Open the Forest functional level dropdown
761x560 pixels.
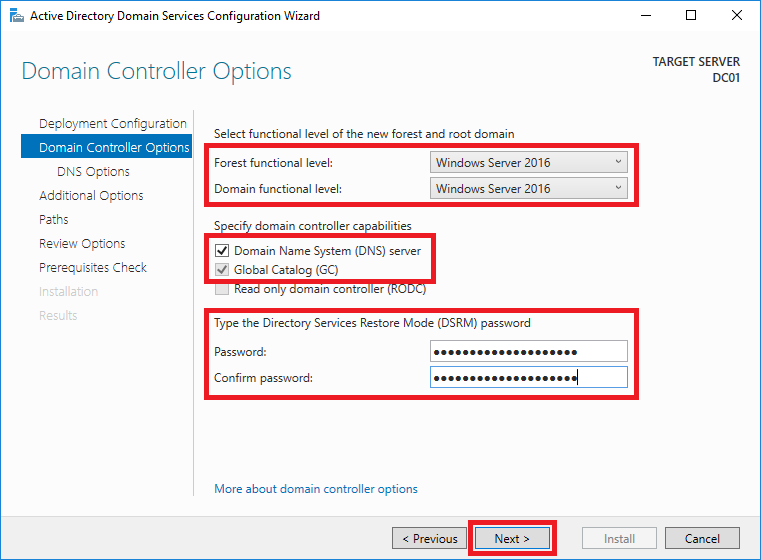[529, 163]
